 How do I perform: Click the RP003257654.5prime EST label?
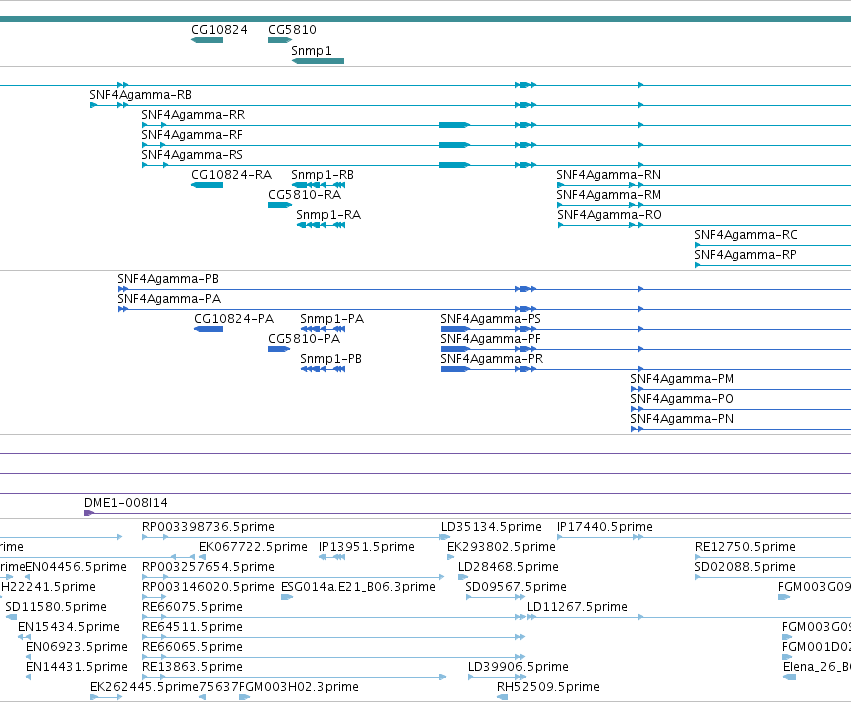click(208, 567)
